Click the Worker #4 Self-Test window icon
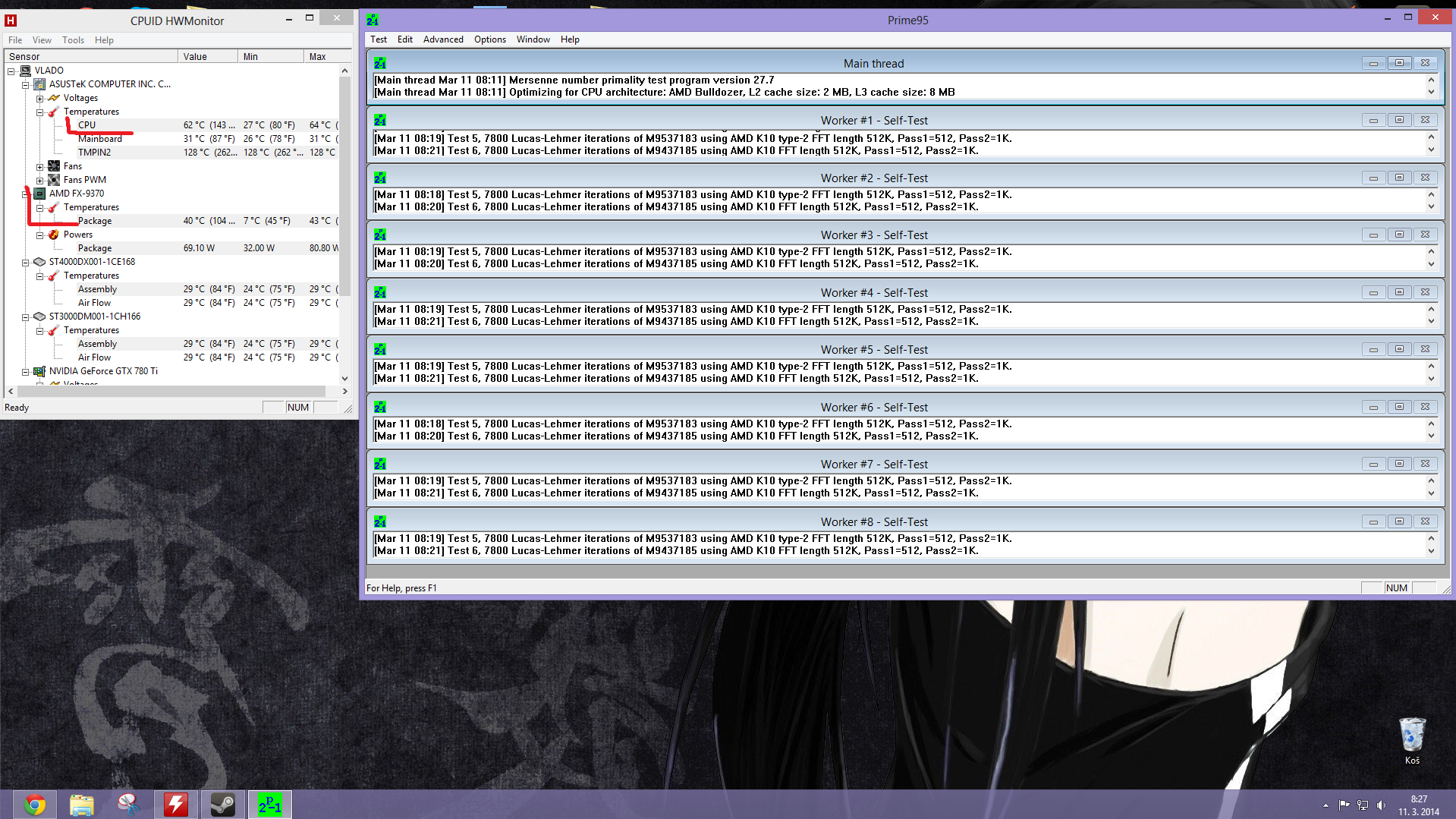Image resolution: width=1456 pixels, height=819 pixels. tap(380, 292)
